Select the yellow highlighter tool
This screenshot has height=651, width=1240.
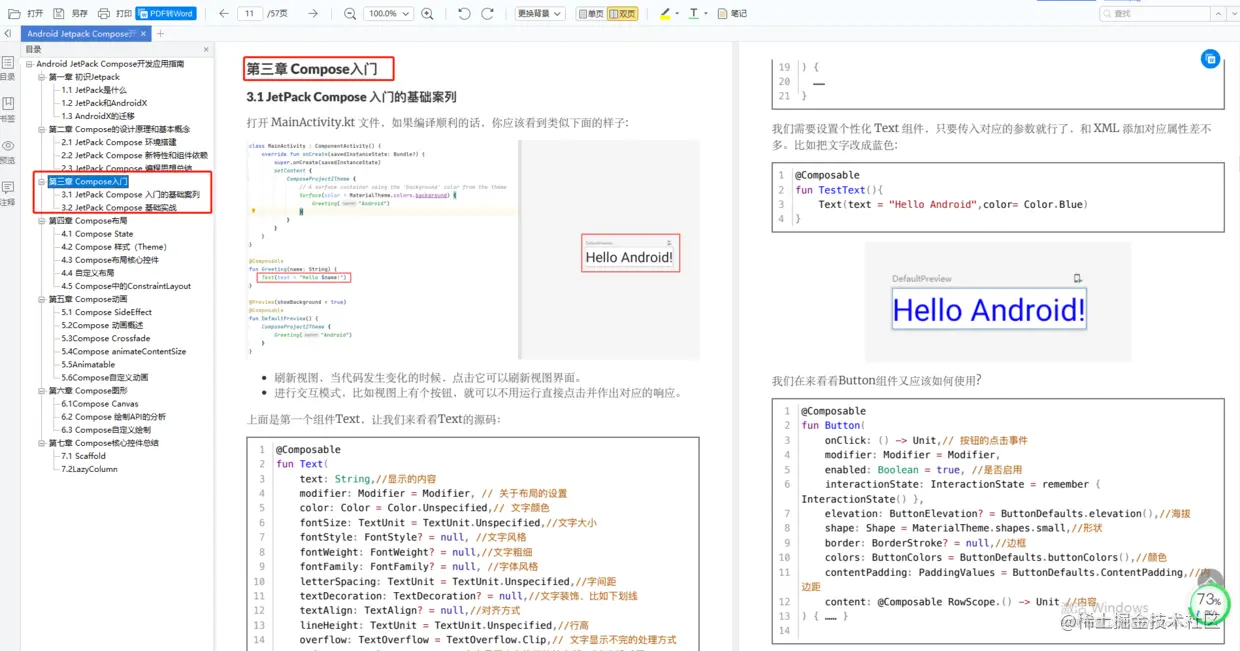(x=665, y=14)
